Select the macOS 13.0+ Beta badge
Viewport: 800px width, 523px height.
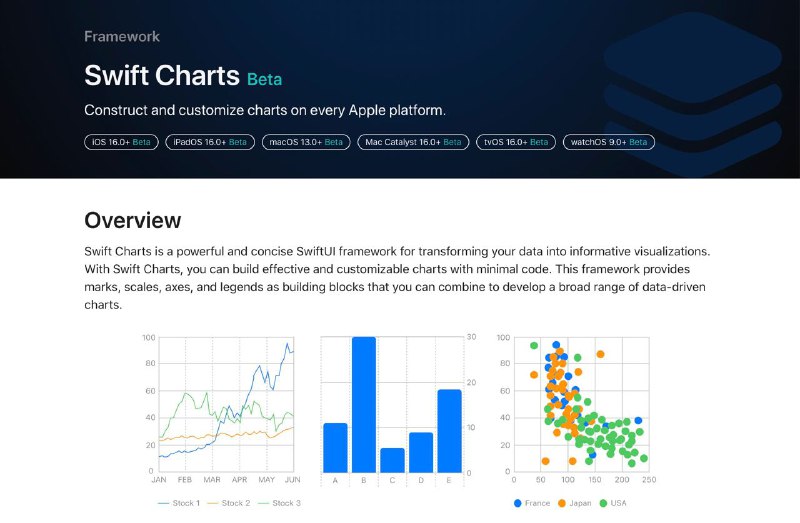(306, 142)
